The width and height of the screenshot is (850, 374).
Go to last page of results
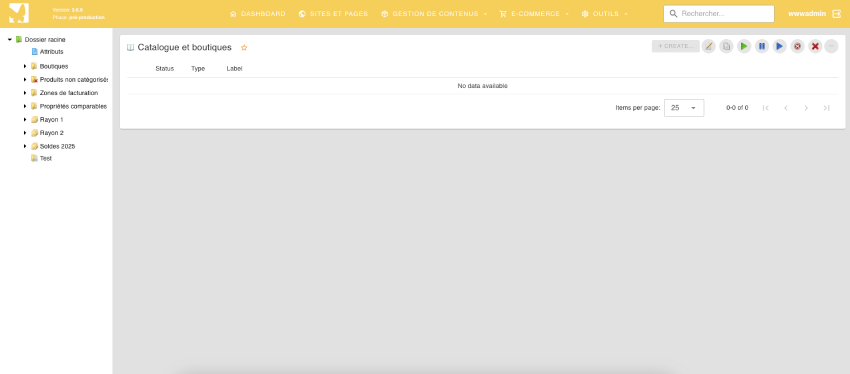pyautogui.click(x=826, y=108)
